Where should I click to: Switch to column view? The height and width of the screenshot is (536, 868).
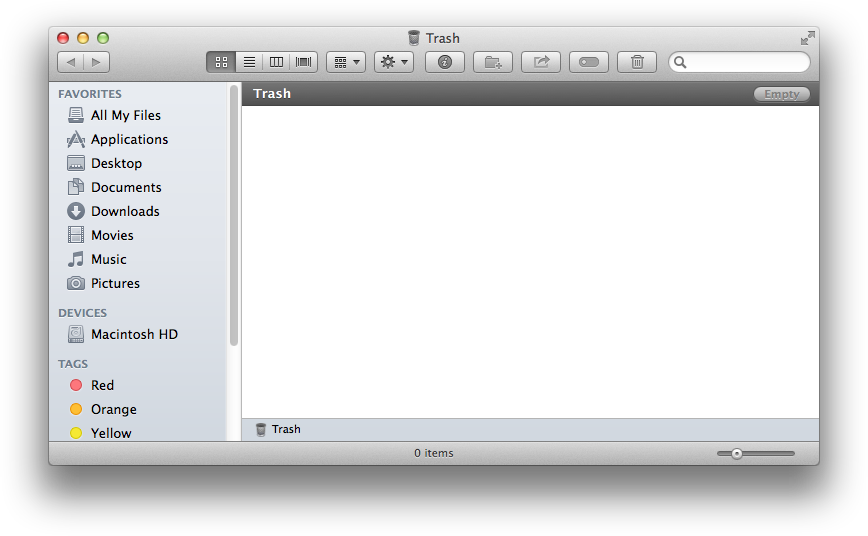point(277,62)
